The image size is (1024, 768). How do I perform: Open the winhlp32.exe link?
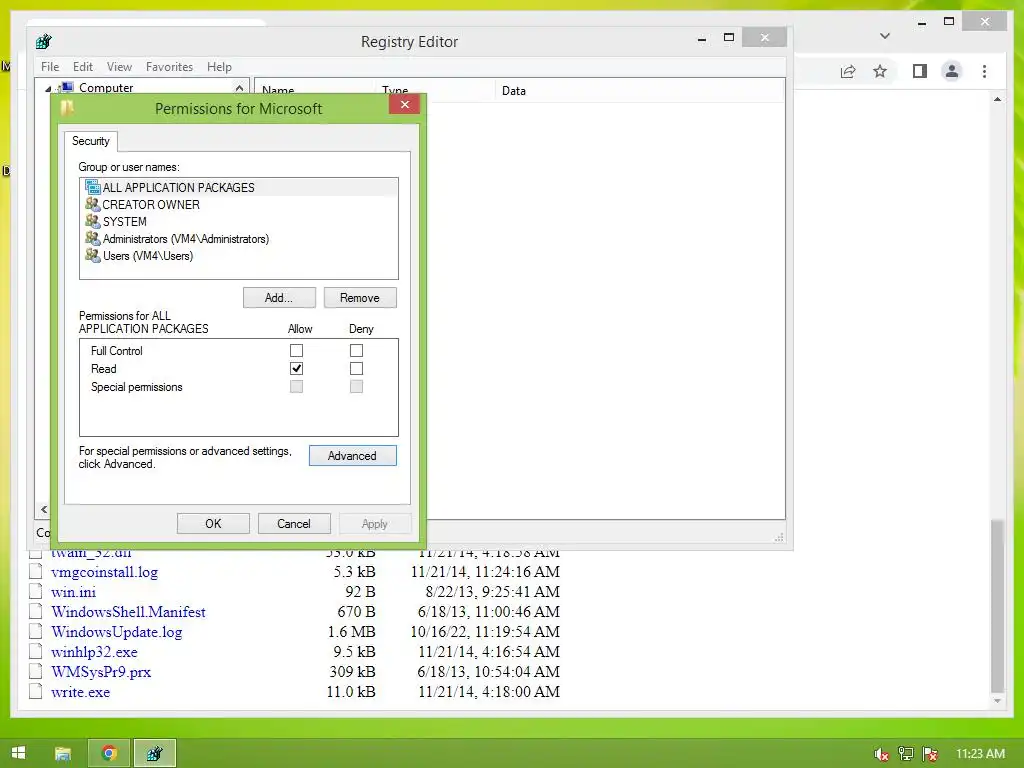(x=94, y=652)
